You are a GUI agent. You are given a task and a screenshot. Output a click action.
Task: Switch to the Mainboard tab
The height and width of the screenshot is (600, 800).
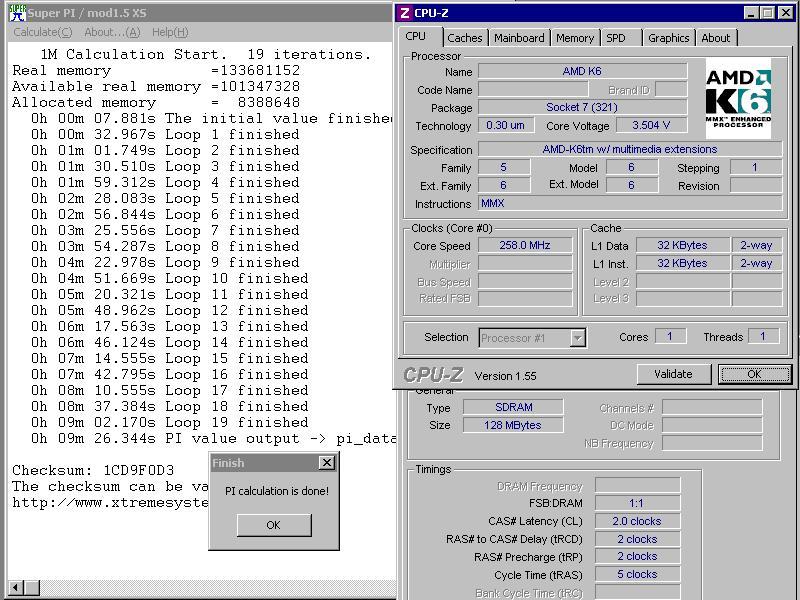(x=519, y=38)
